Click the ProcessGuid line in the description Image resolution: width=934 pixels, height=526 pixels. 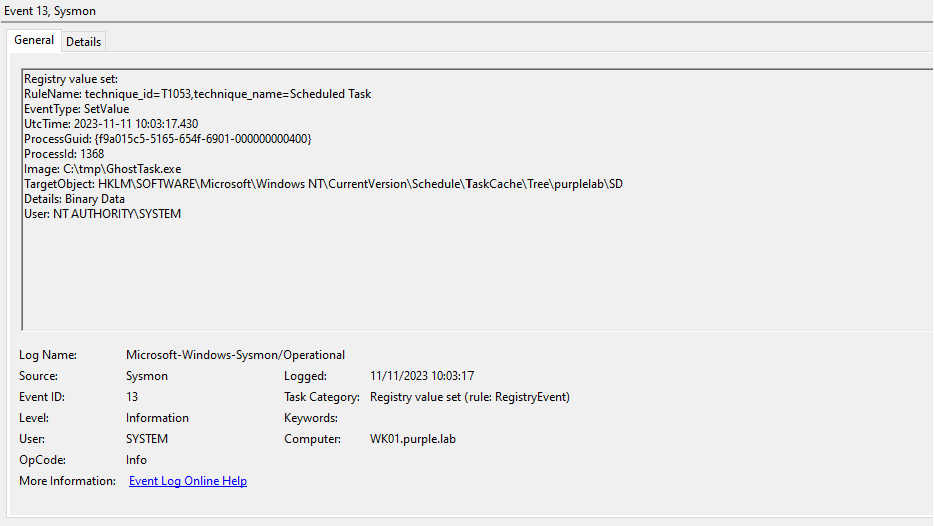(168, 139)
